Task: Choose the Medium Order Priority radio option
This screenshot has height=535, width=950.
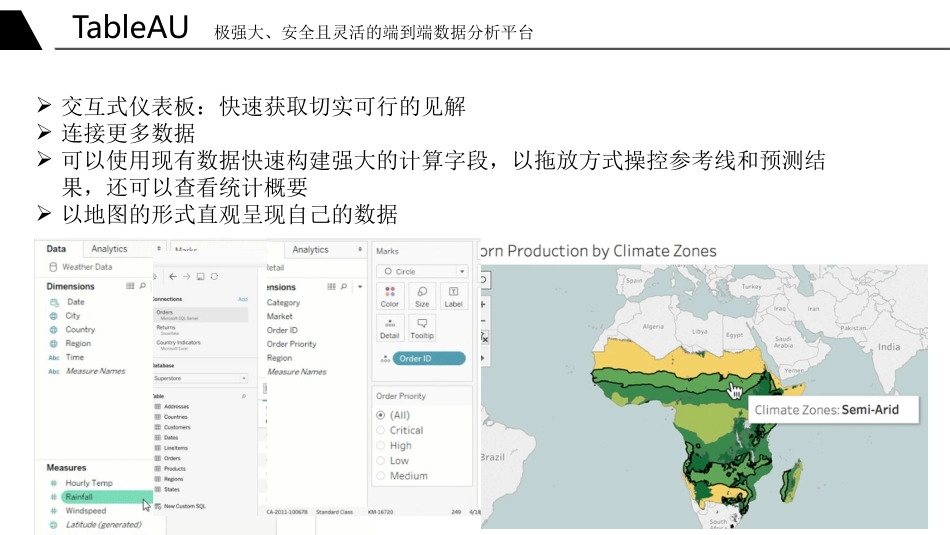Action: pos(381,476)
